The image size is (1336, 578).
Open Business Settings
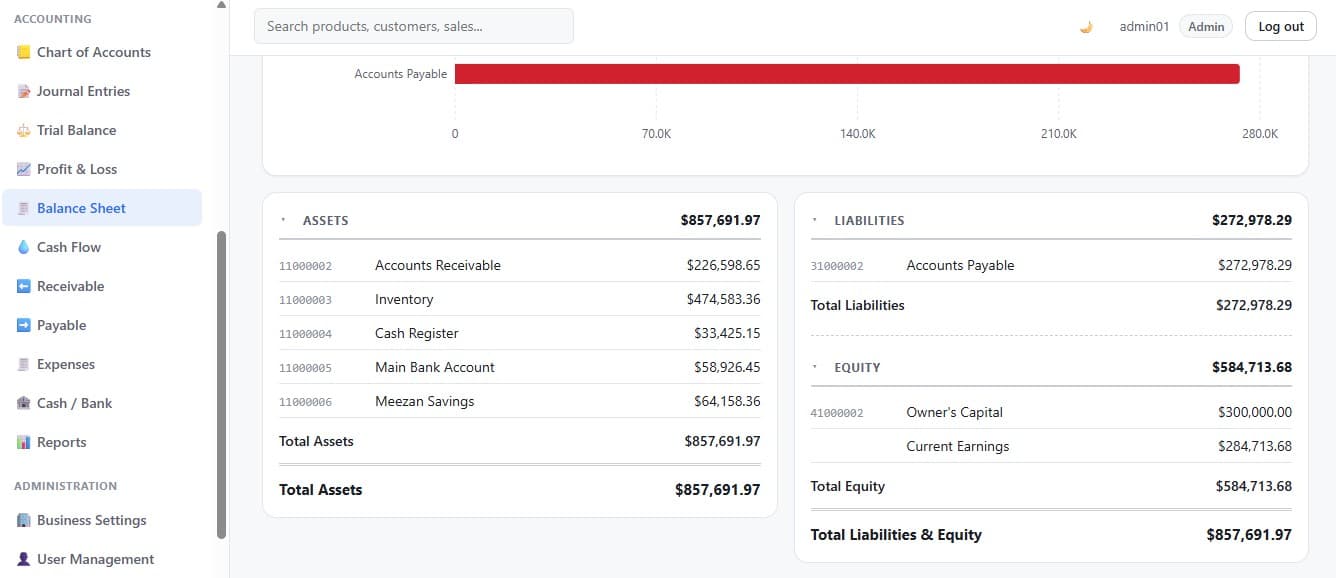pyautogui.click(x=101, y=520)
